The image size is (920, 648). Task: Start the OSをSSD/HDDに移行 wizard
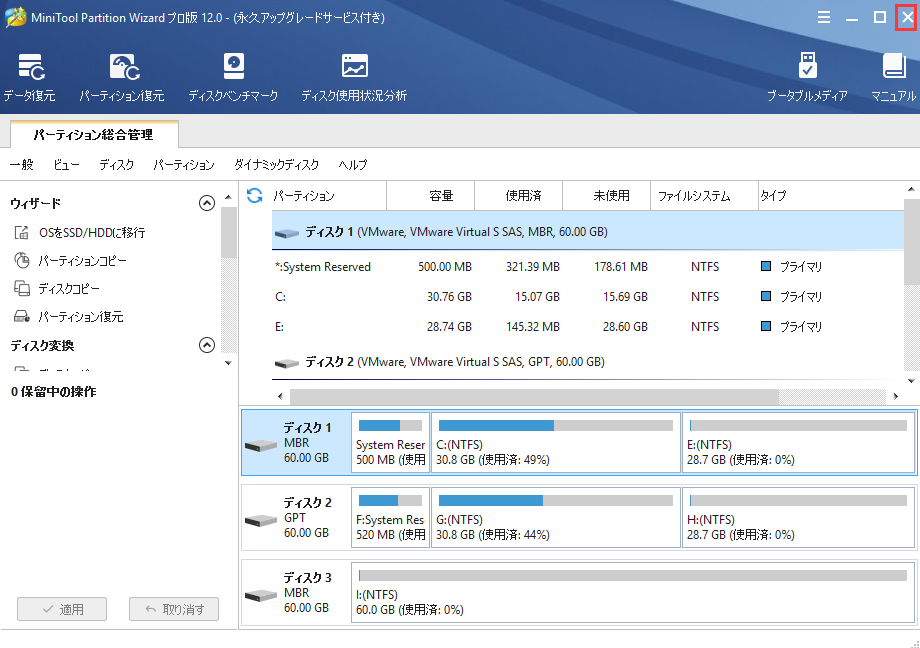[x=91, y=233]
